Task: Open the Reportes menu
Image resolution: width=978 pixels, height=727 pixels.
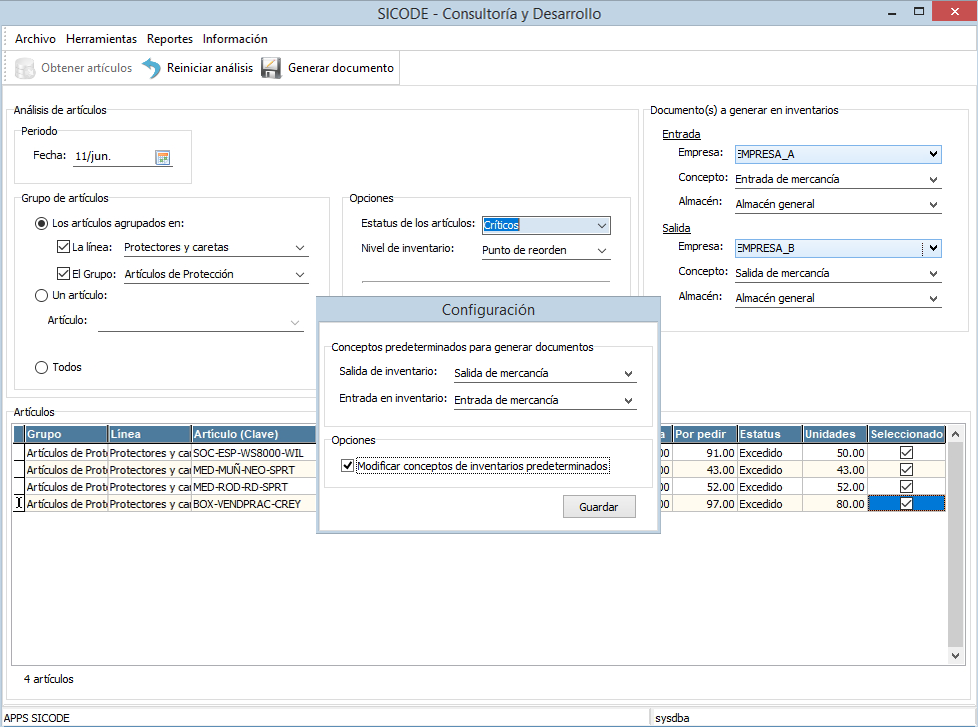Action: [x=170, y=39]
